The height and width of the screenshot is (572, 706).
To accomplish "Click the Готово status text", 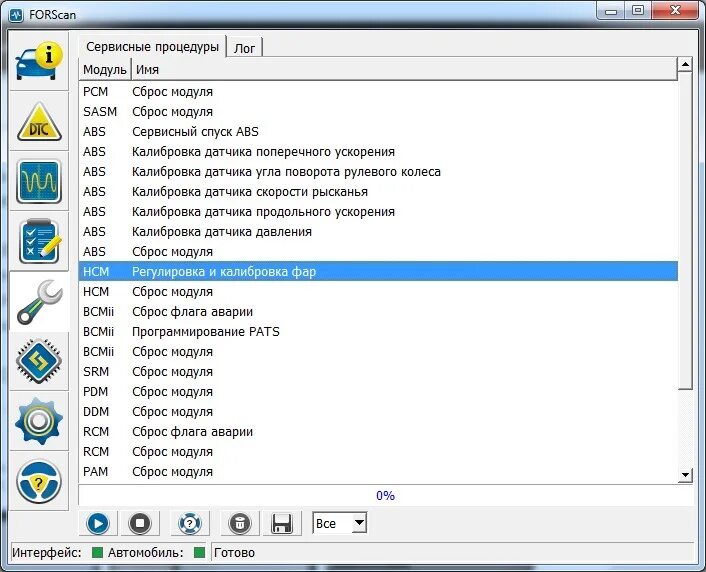I will pos(234,553).
